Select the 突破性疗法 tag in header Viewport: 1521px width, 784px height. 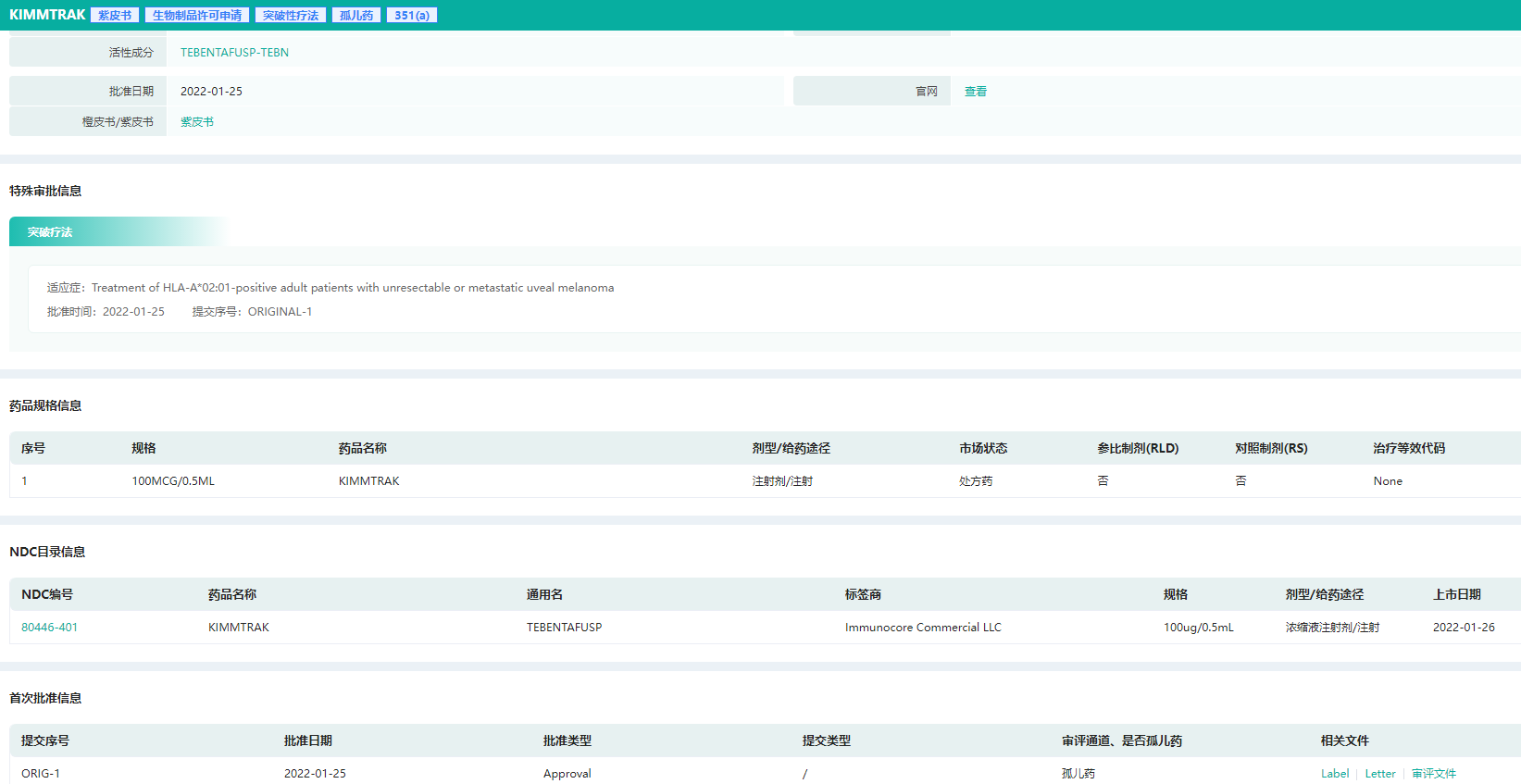(x=291, y=16)
